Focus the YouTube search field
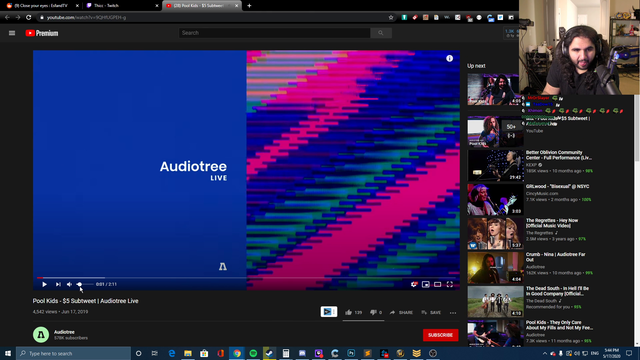This screenshot has width=640, height=360. 274,33
